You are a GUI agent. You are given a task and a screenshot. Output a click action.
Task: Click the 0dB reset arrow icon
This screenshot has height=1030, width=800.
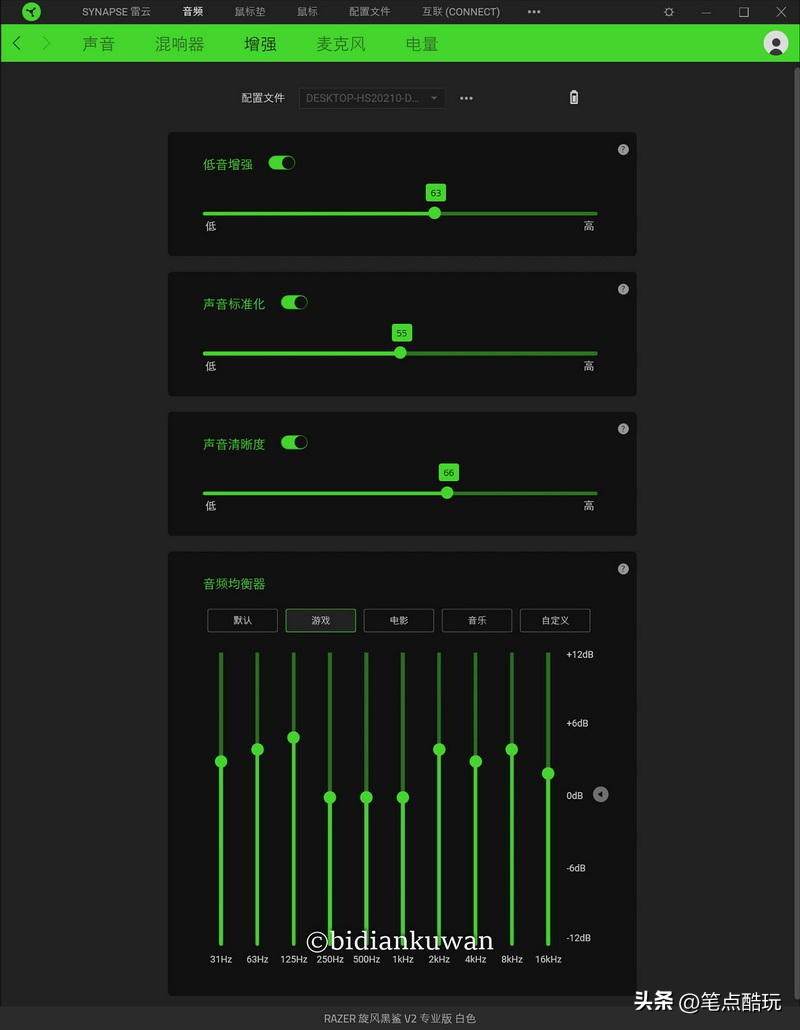point(600,795)
